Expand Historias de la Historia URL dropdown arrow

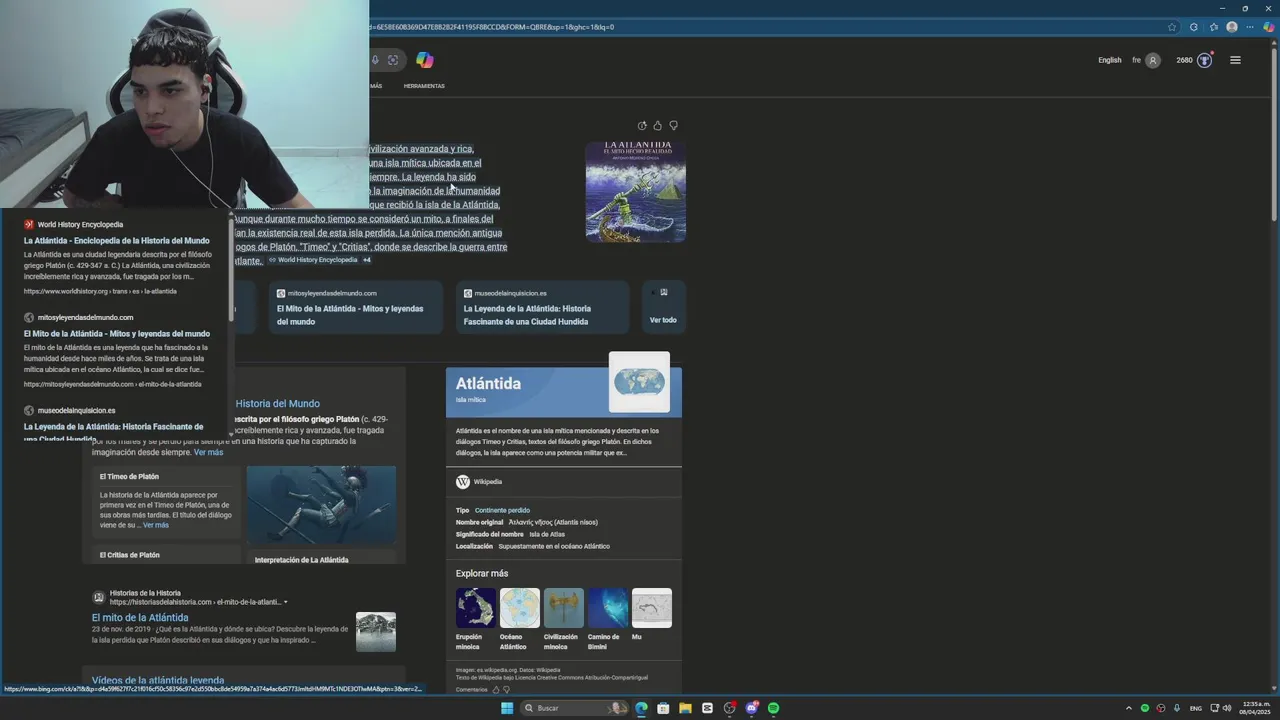(286, 602)
